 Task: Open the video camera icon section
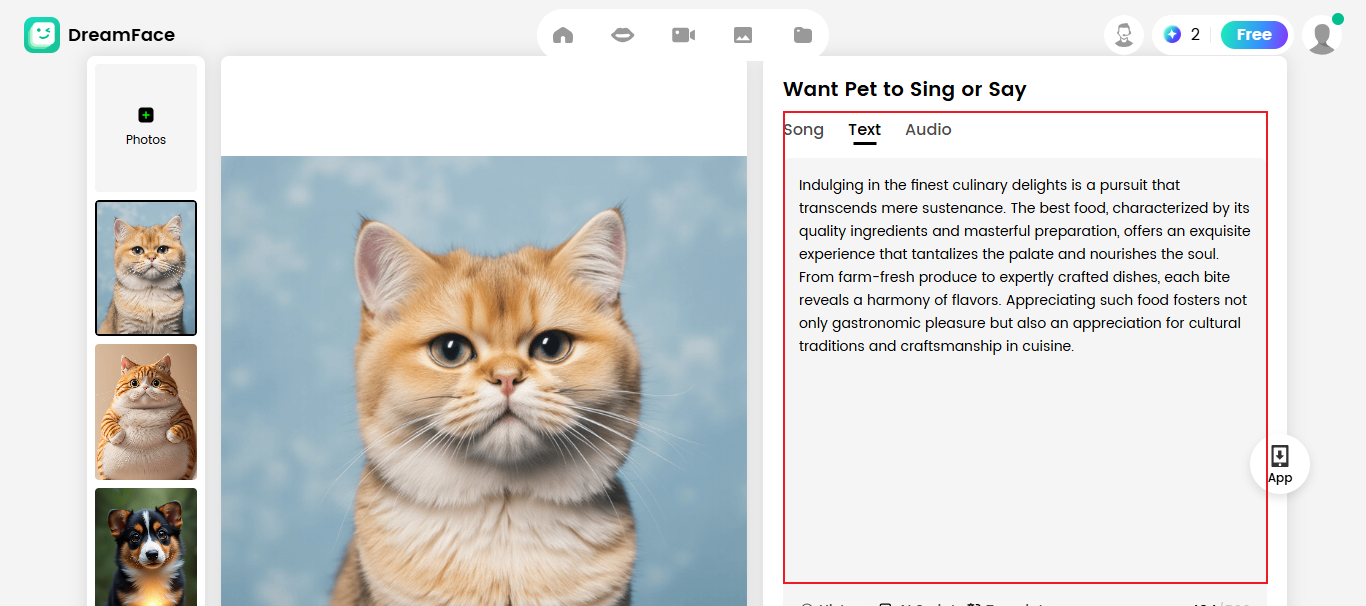683,35
